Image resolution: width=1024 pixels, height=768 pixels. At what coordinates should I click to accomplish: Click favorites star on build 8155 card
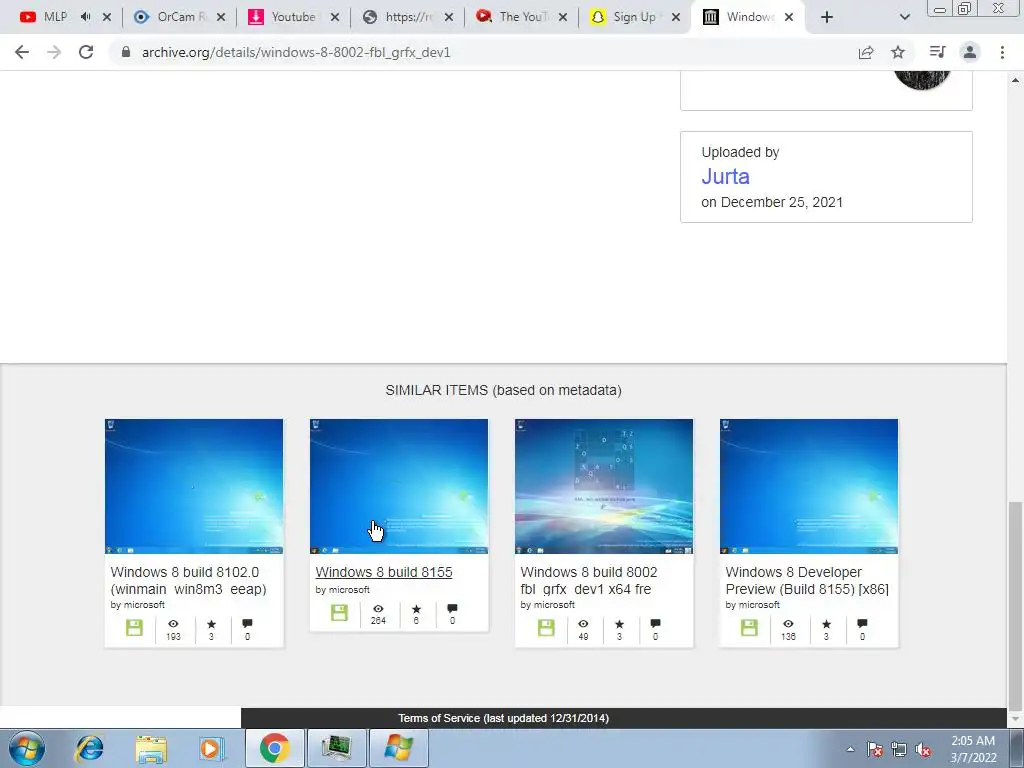point(416,609)
